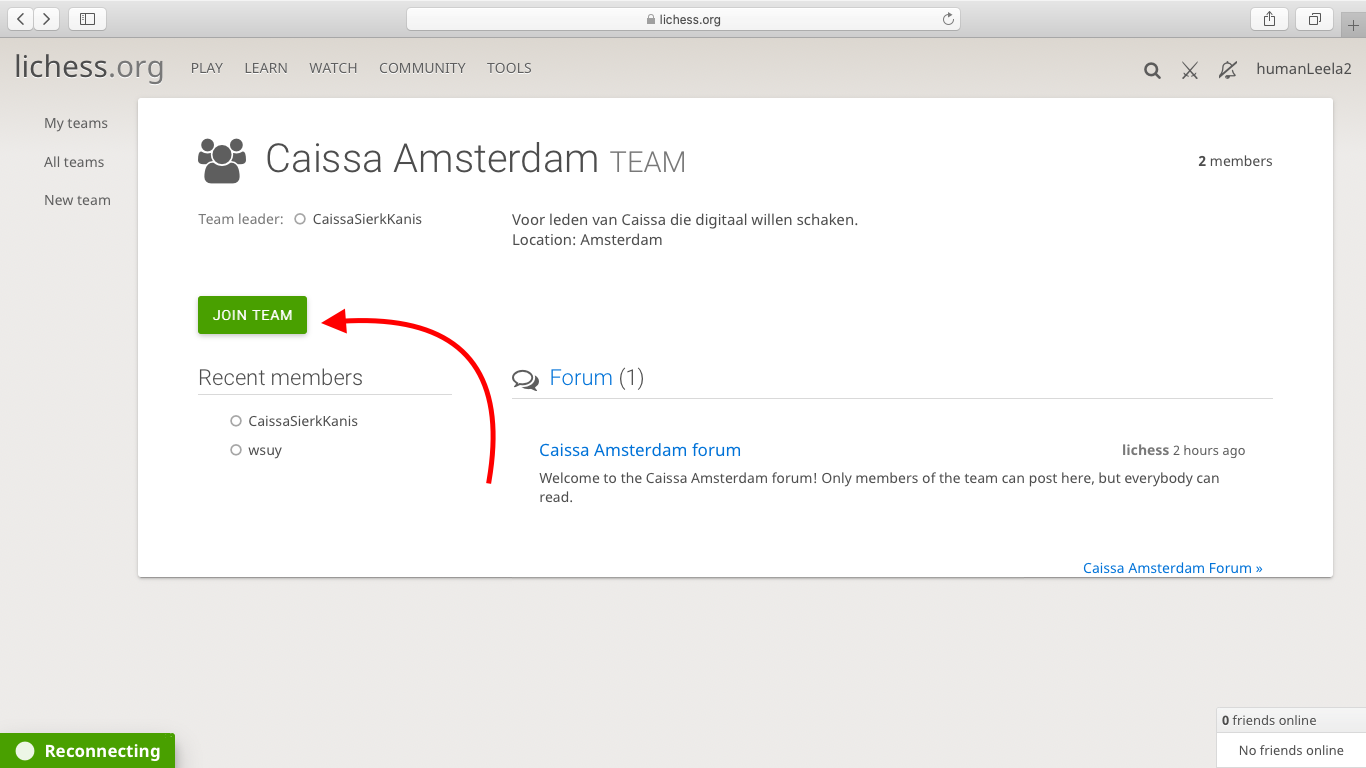This screenshot has height=768, width=1366.
Task: Toggle the Safari sidebar button
Action: [87, 18]
